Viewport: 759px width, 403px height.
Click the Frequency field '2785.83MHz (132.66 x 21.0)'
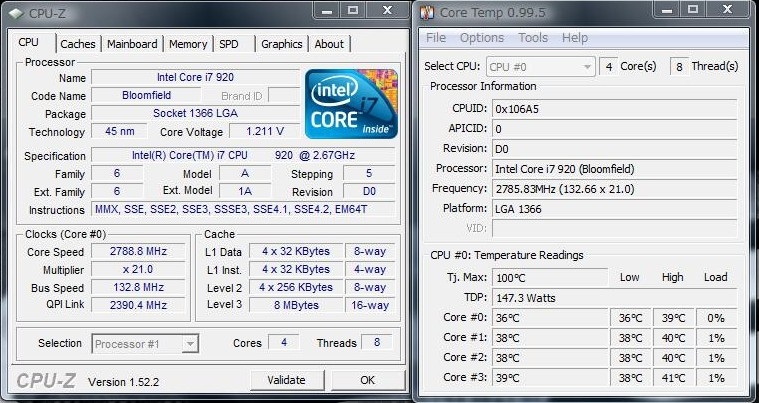click(x=615, y=189)
